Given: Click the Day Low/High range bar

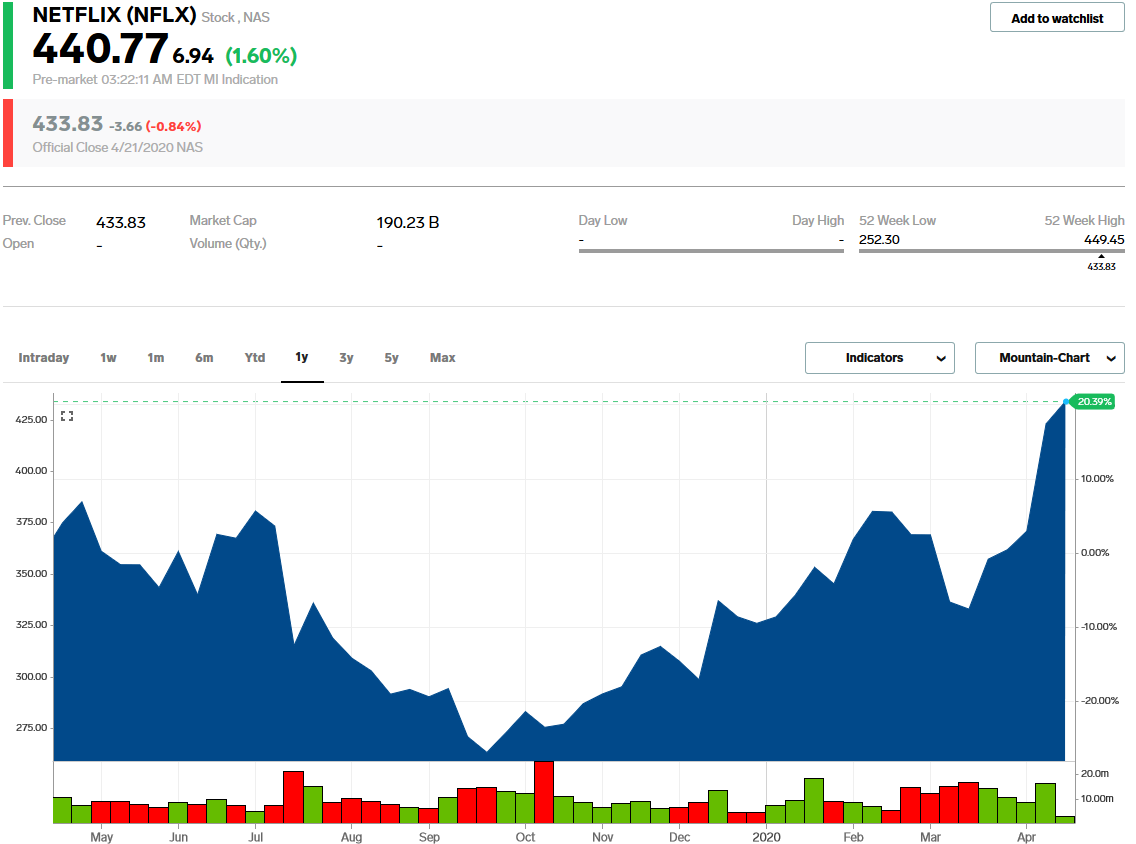Looking at the screenshot, I should click(x=711, y=251).
